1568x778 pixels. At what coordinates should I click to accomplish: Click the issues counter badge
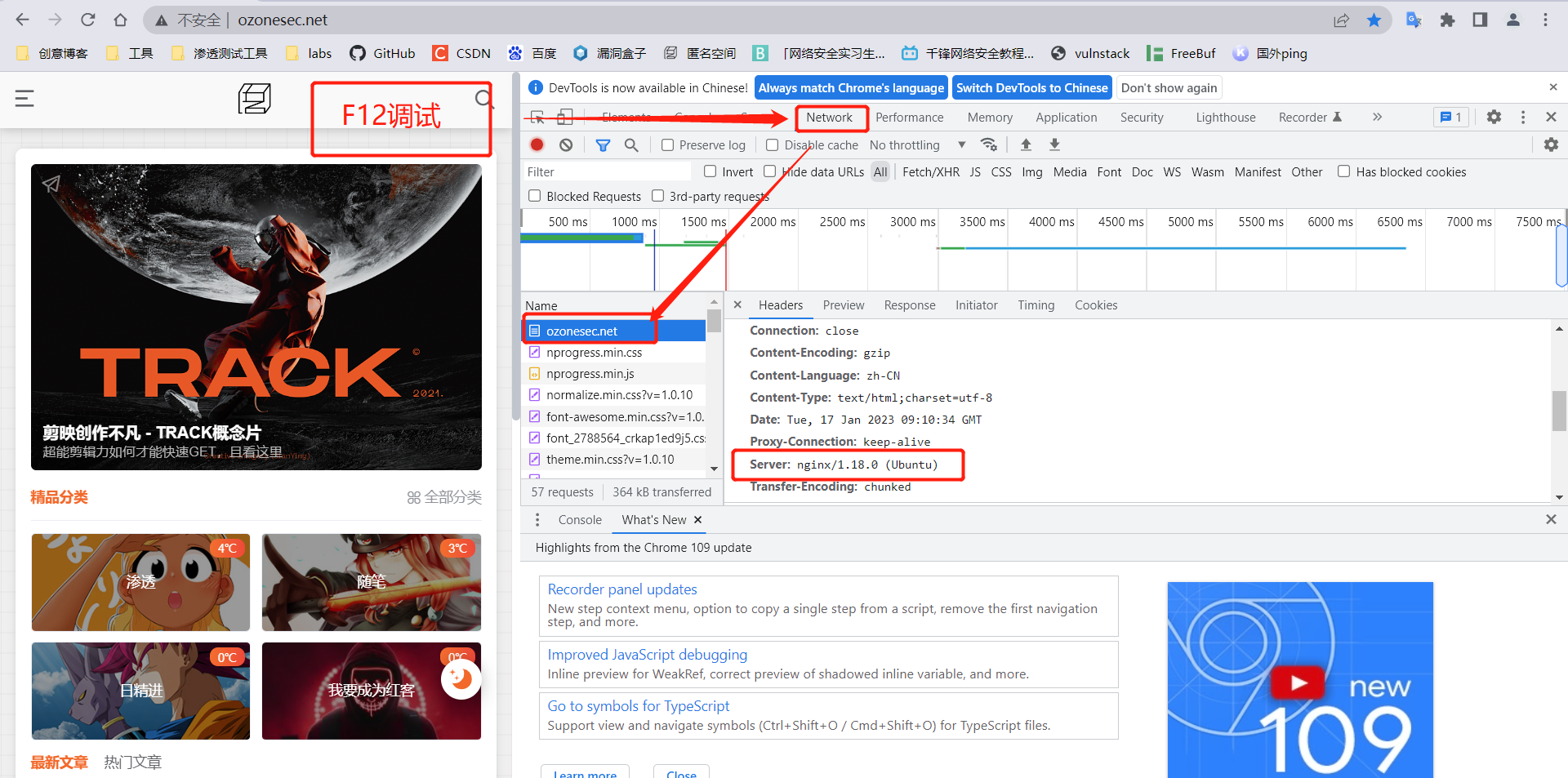(x=1450, y=117)
